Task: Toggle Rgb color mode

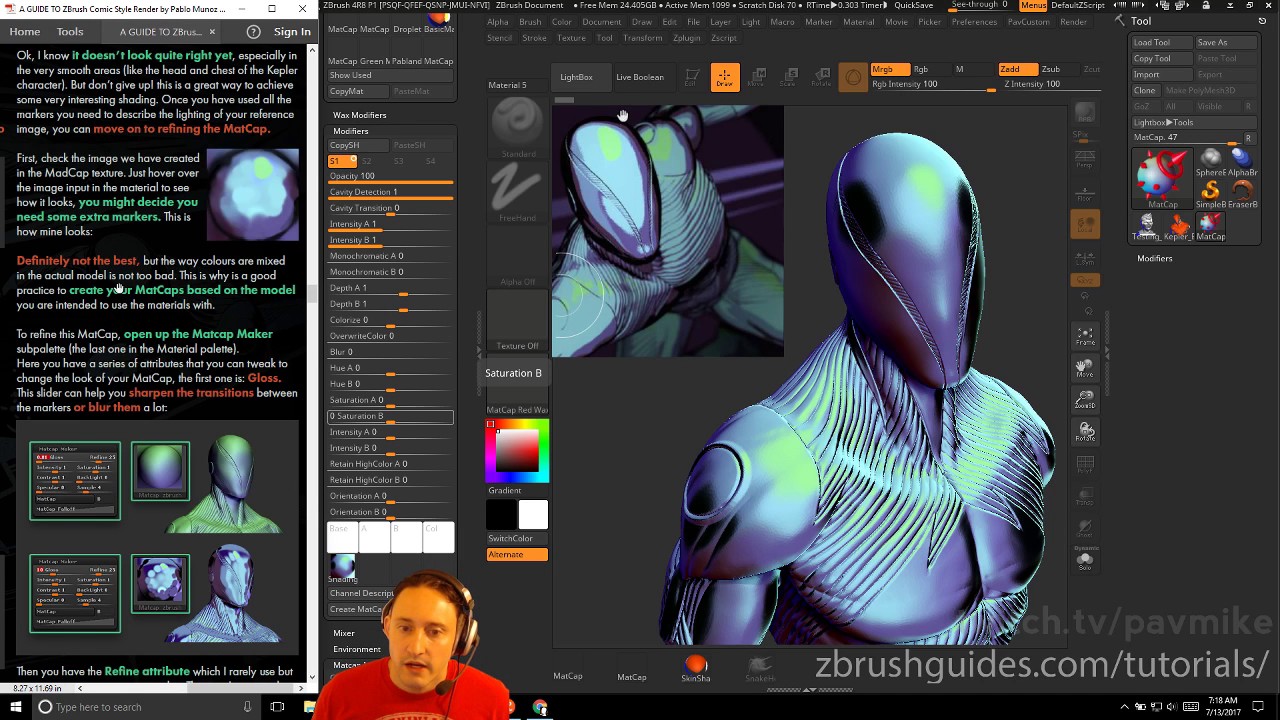Action: pyautogui.click(x=921, y=69)
